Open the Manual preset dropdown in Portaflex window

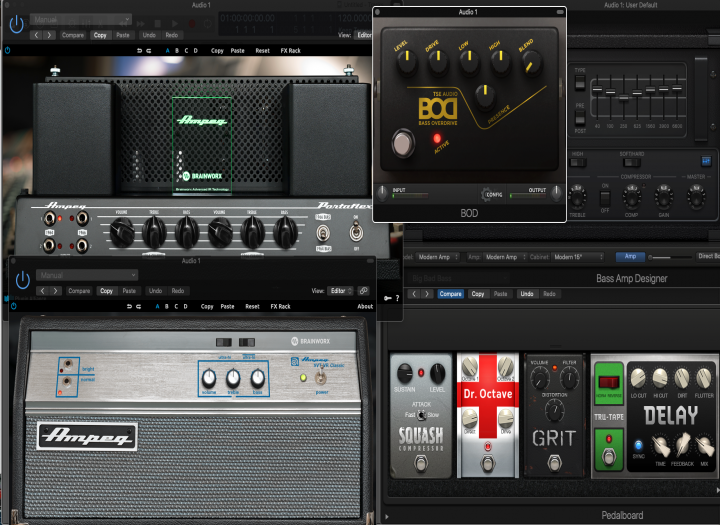81,19
